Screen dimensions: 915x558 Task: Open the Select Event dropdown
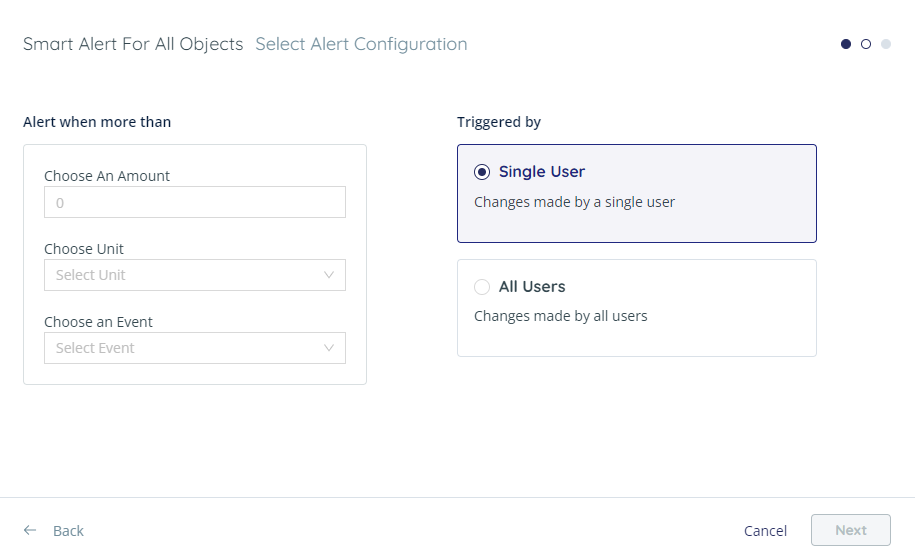[195, 348]
